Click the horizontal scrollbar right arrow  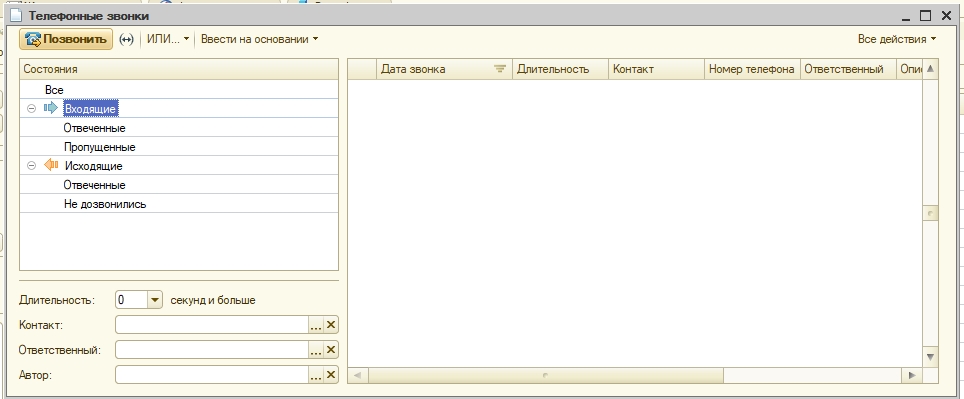tap(912, 375)
